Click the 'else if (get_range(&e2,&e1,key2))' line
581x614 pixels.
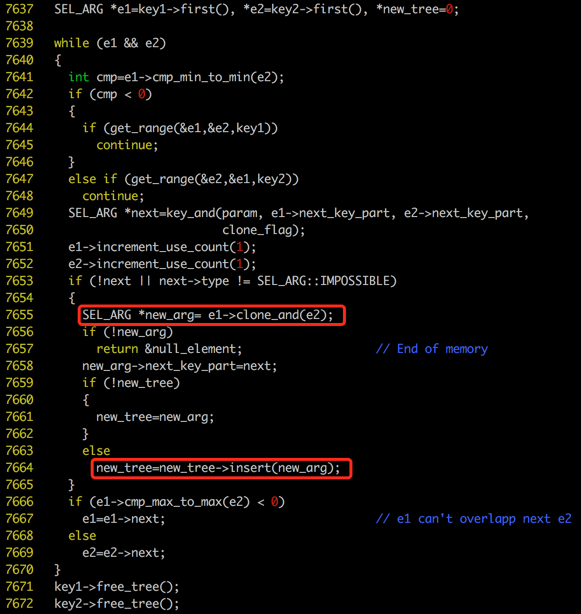(x=183, y=179)
